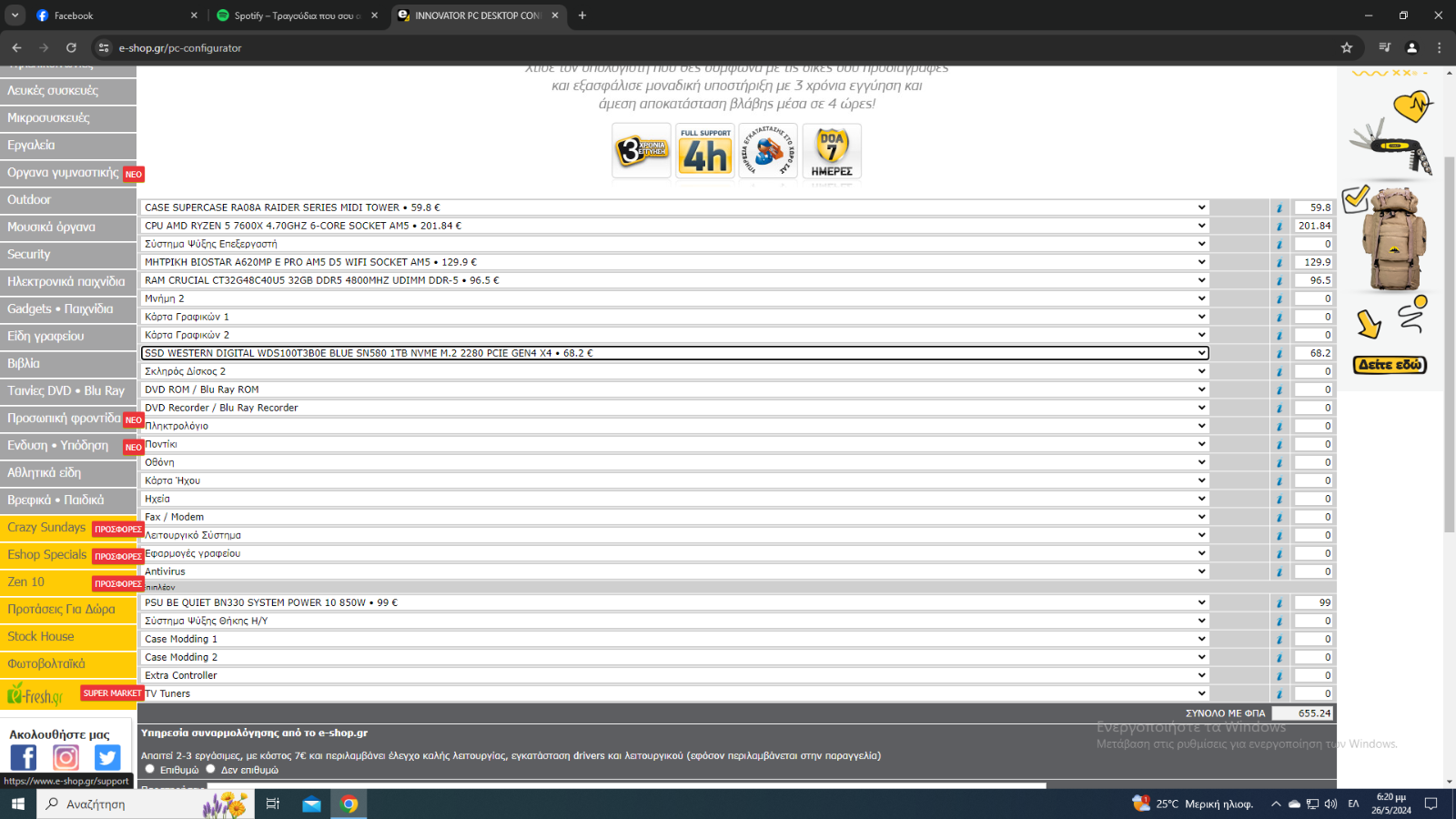Click the ΣΥΝΟΛΟ ΜΕ ΦΠΑ total field 655.24
This screenshot has width=1456, height=819.
[x=1302, y=713]
